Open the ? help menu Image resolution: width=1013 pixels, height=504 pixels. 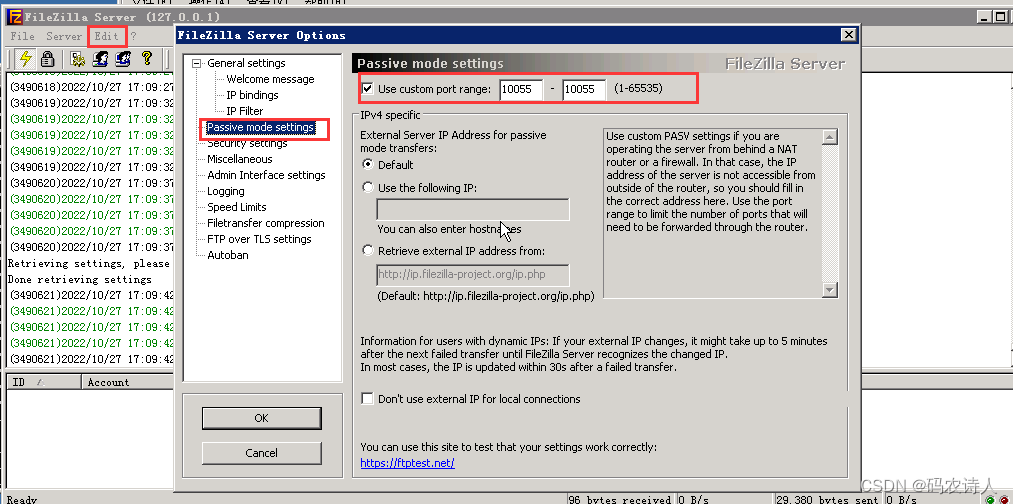click(x=134, y=36)
